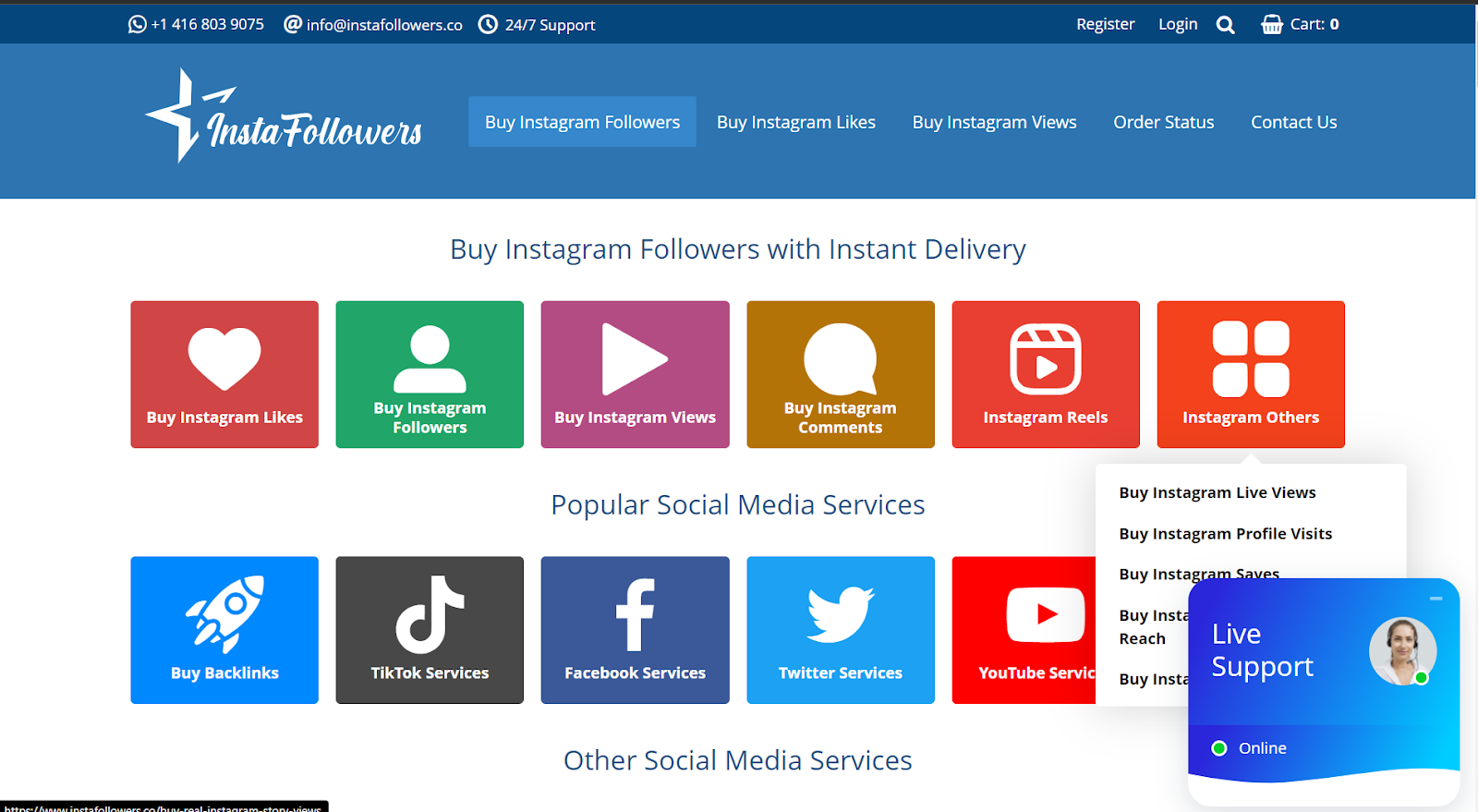Click the play triangle icon for Instagram Views
The width and height of the screenshot is (1478, 812).
[x=635, y=358]
